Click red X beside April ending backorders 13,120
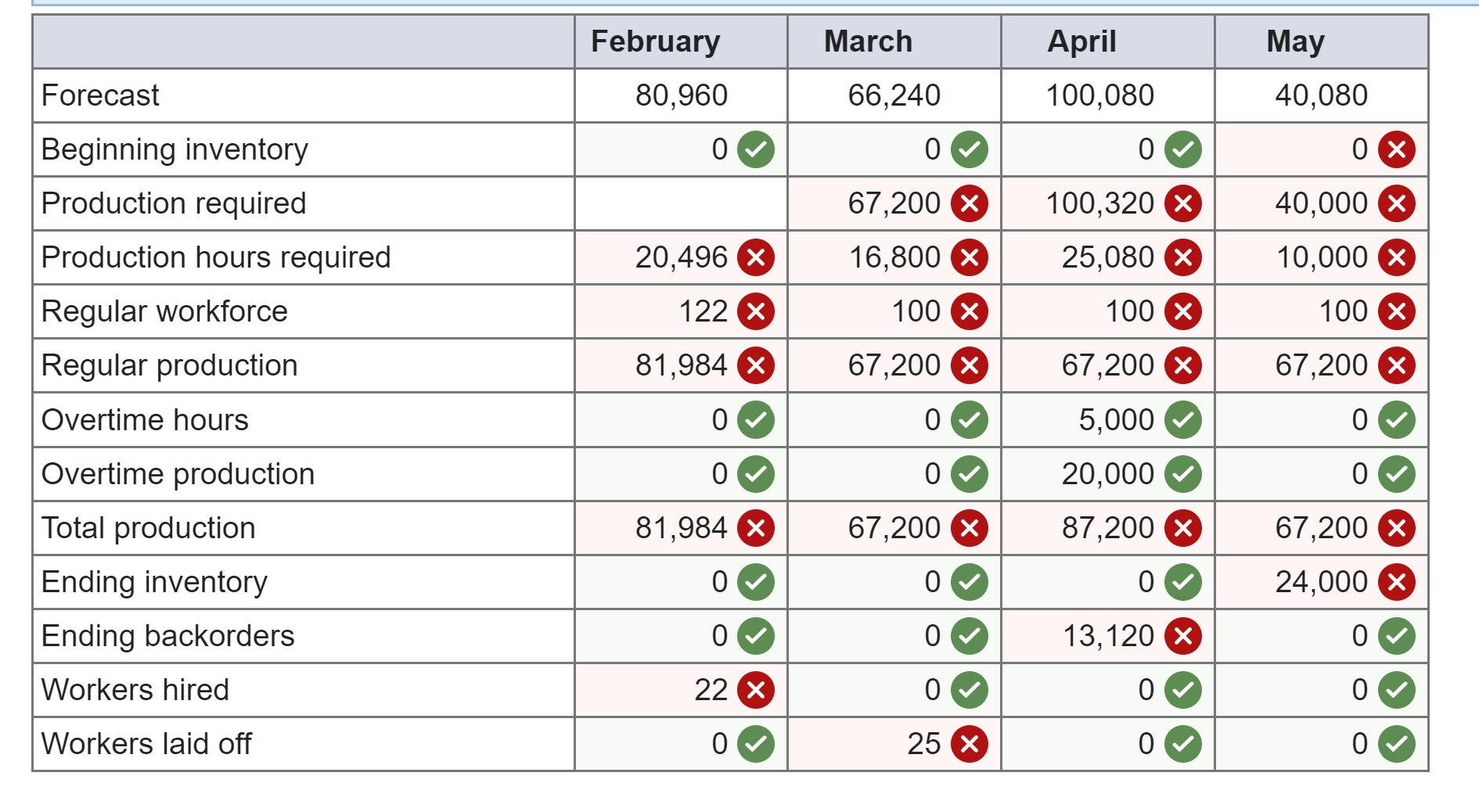This screenshot has width=1479, height=812. tap(1182, 636)
